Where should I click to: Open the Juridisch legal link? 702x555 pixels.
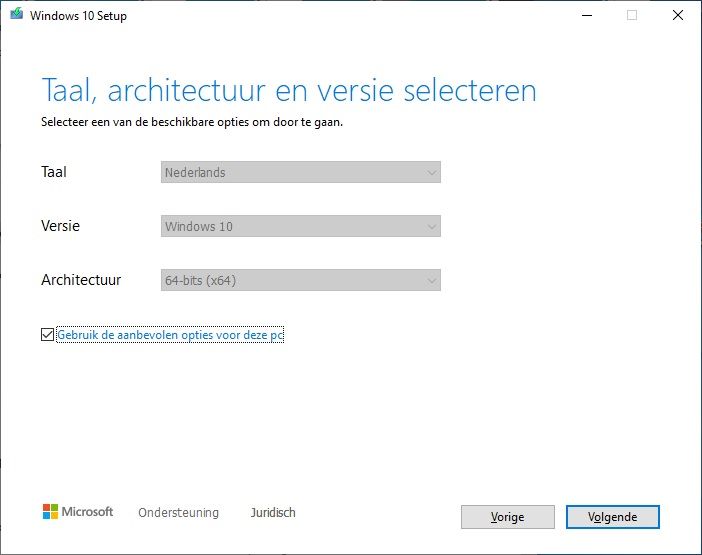pos(273,512)
